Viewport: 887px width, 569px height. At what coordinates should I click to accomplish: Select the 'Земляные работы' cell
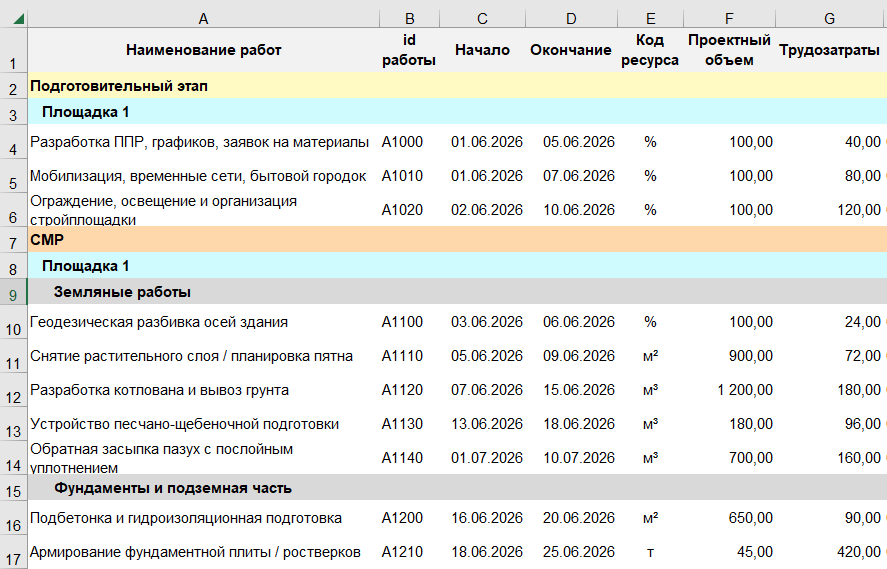(x=204, y=291)
